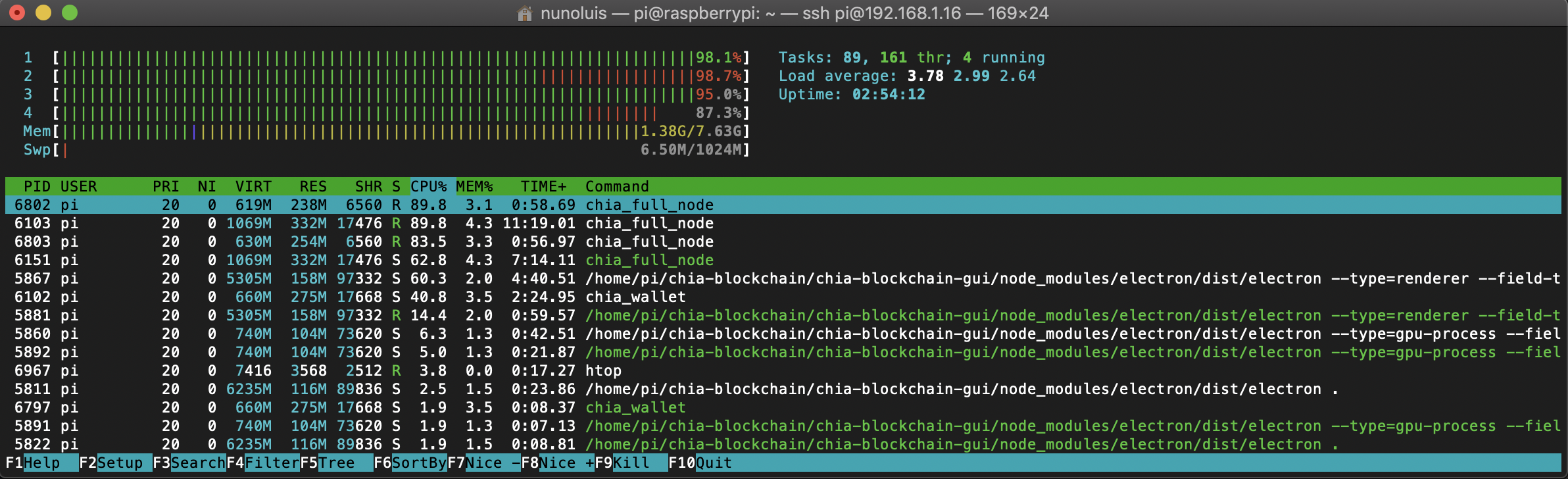Viewport: 1568px width, 479px height.
Task: Select process row PID 6151
Action: (783, 260)
